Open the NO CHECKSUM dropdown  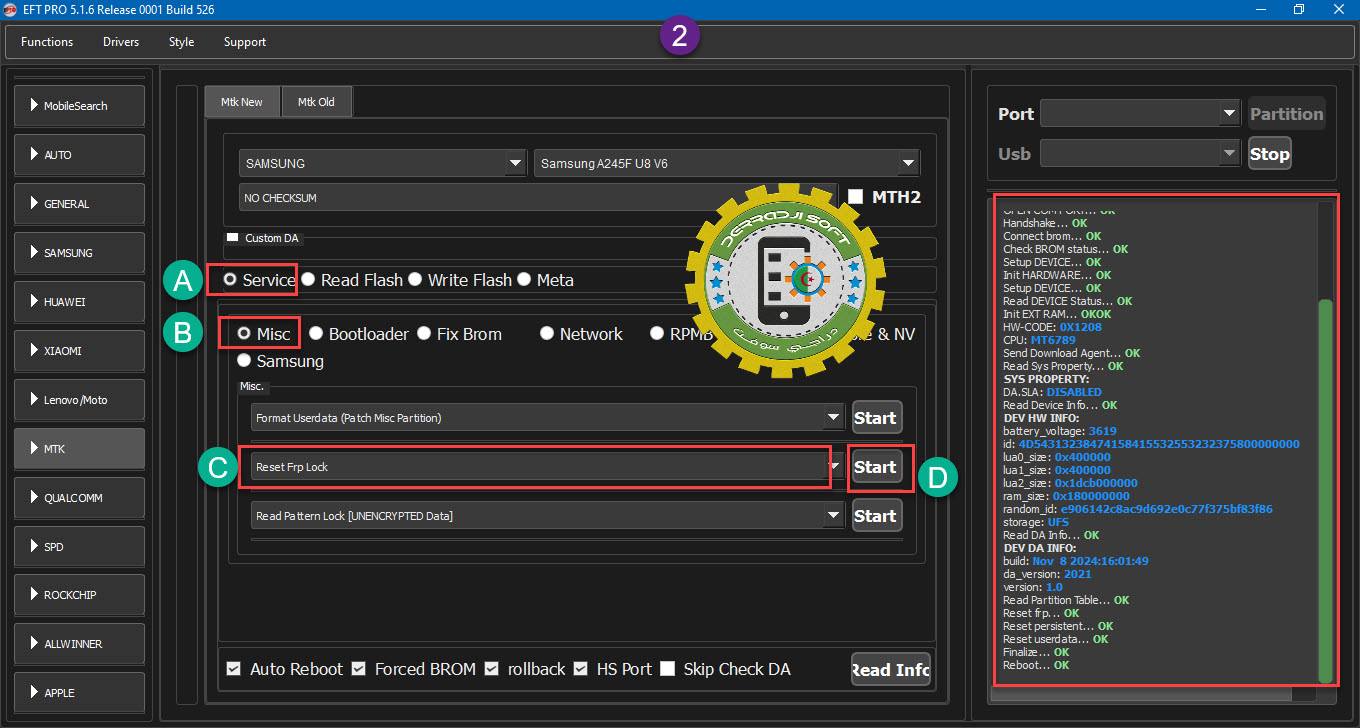[x=538, y=198]
